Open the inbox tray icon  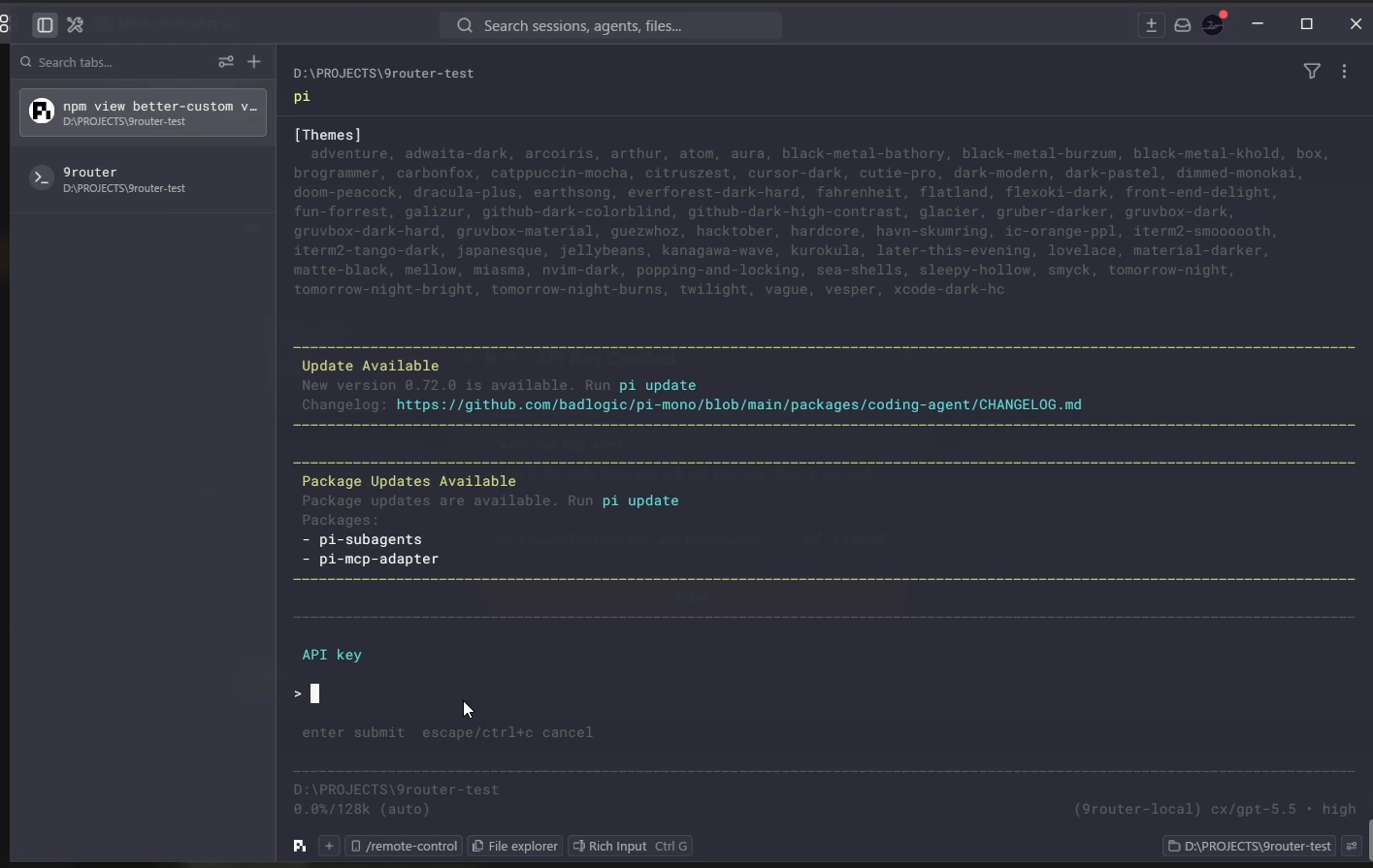pyautogui.click(x=1182, y=25)
